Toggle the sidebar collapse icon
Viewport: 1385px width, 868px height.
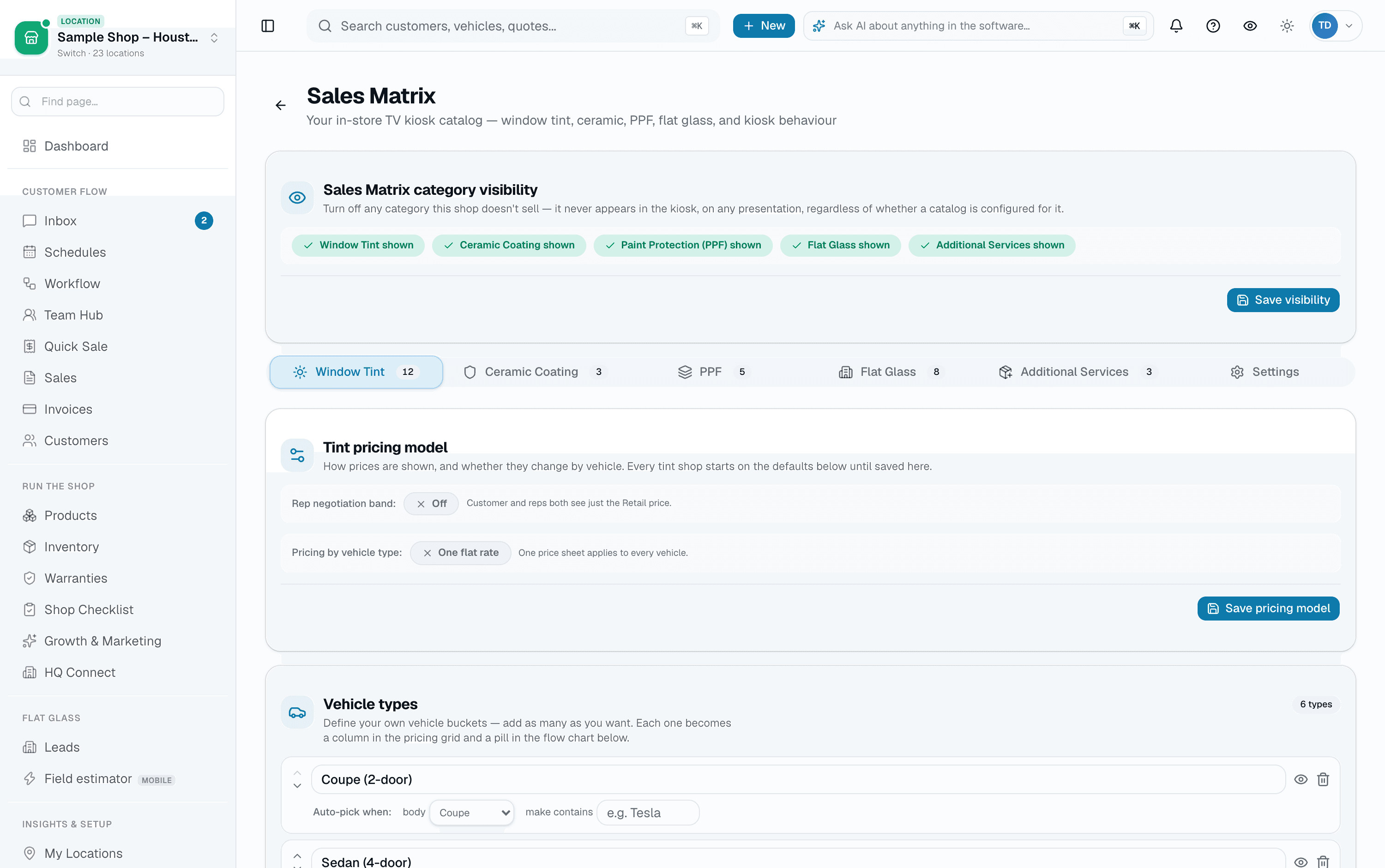coord(267,26)
